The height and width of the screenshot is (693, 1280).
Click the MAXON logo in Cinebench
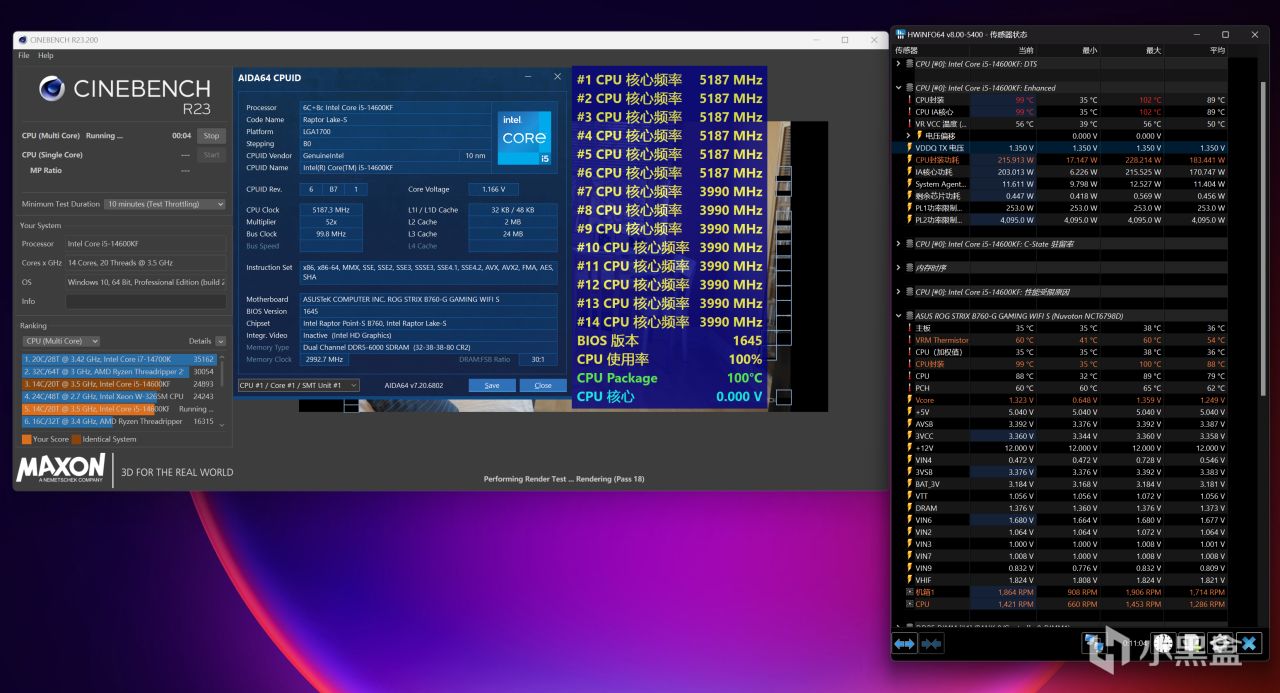[60, 467]
